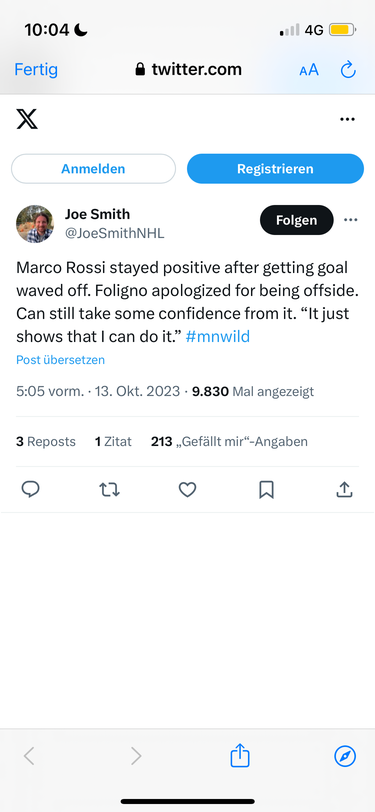Tap the X logo icon
Viewport: 375px width, 812px height.
coord(27,119)
